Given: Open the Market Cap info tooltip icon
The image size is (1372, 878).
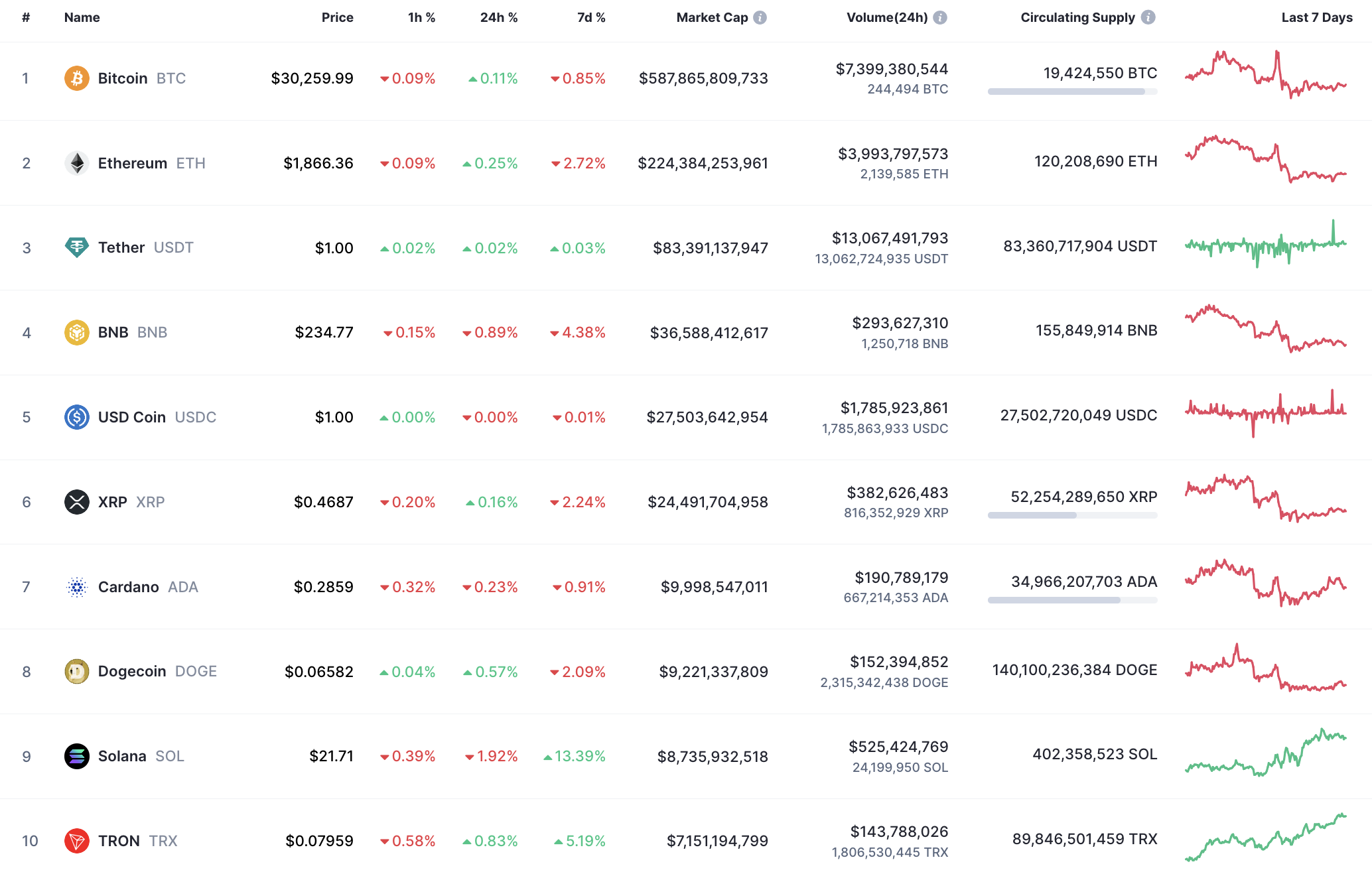Looking at the screenshot, I should click(760, 18).
